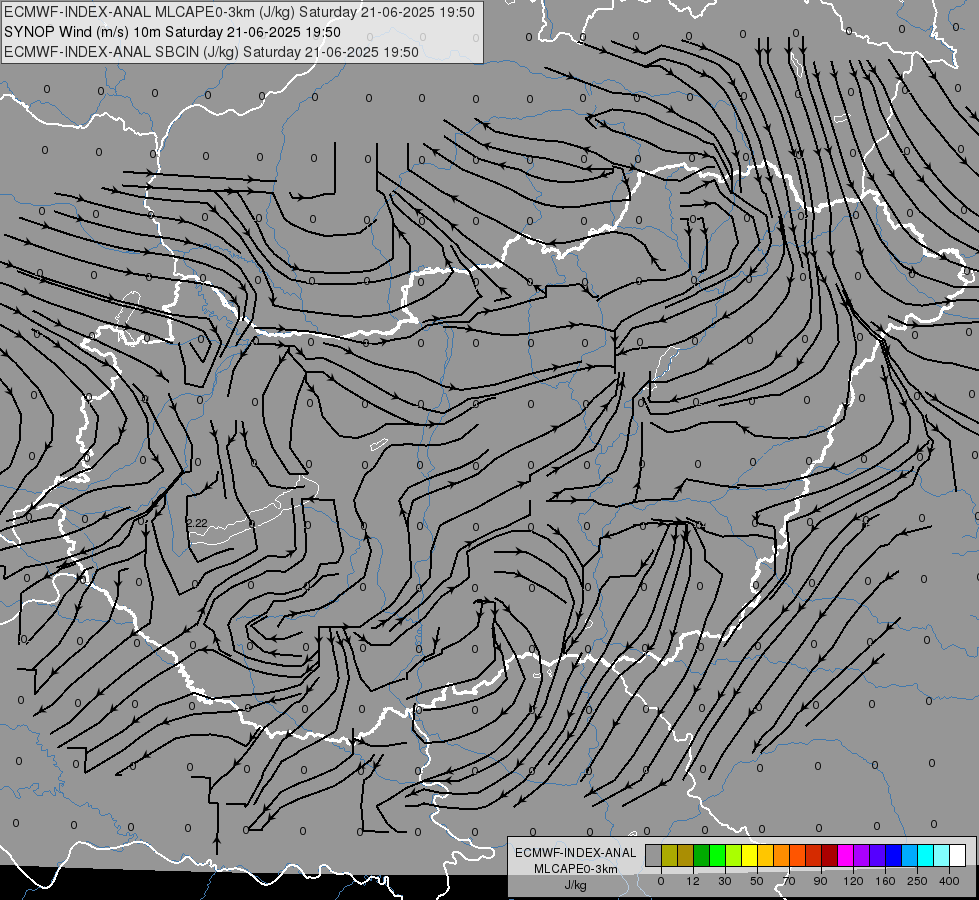Click the legend tick value '70'
The width and height of the screenshot is (979, 900).
(x=789, y=881)
